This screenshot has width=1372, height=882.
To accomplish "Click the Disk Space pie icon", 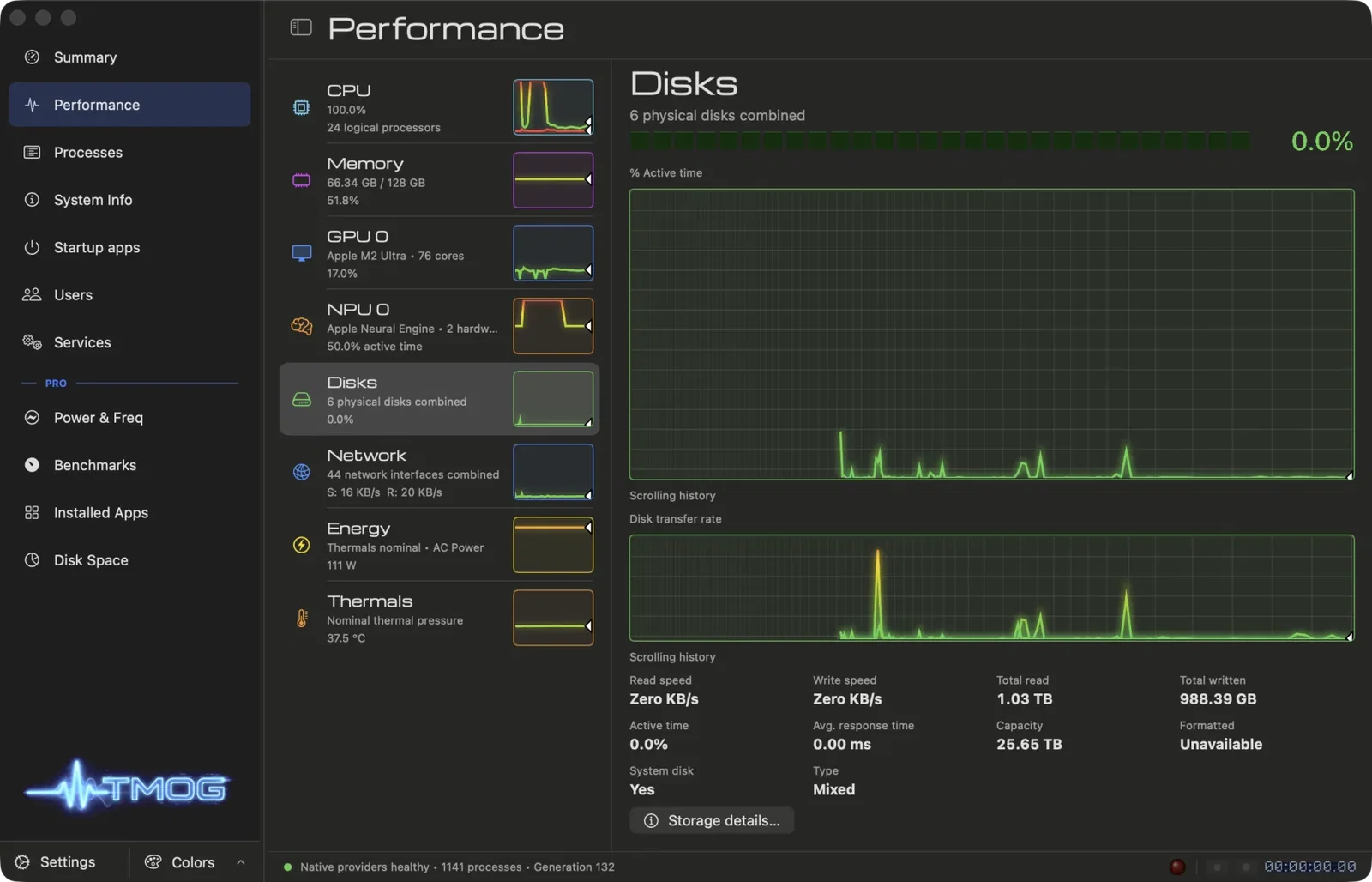I will click(32, 560).
